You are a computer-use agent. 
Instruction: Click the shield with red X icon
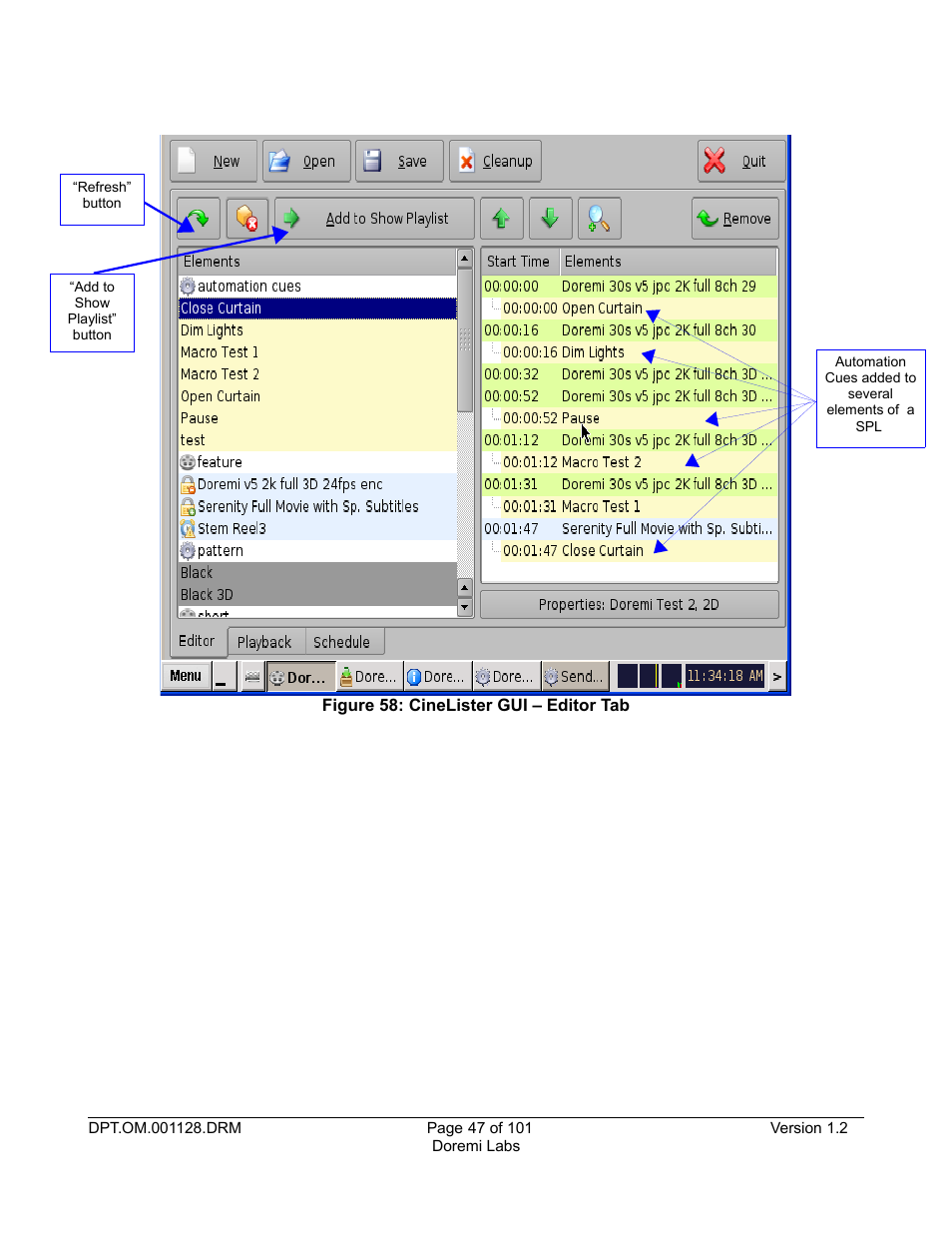click(x=246, y=219)
